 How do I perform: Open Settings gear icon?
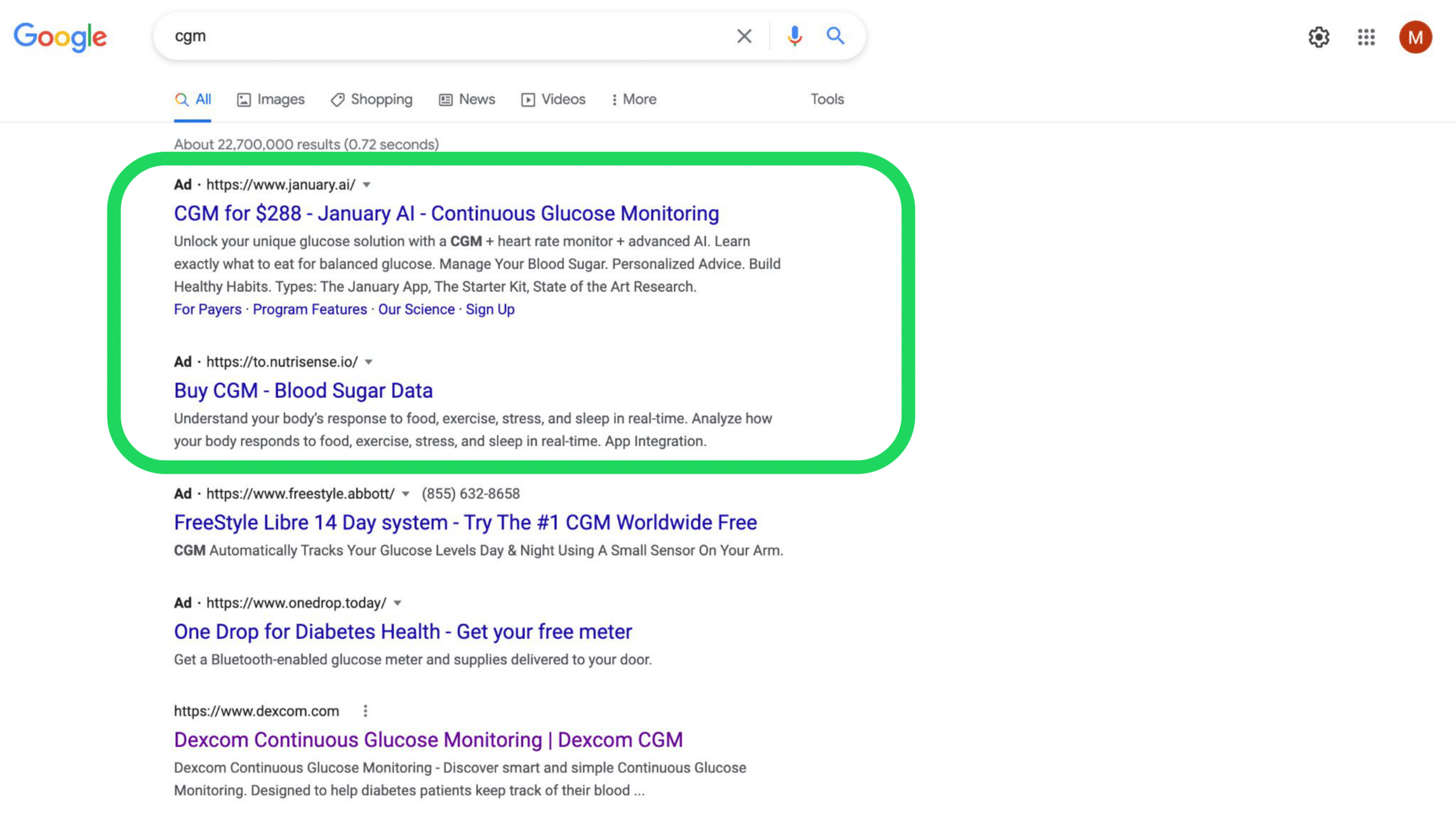click(x=1319, y=37)
